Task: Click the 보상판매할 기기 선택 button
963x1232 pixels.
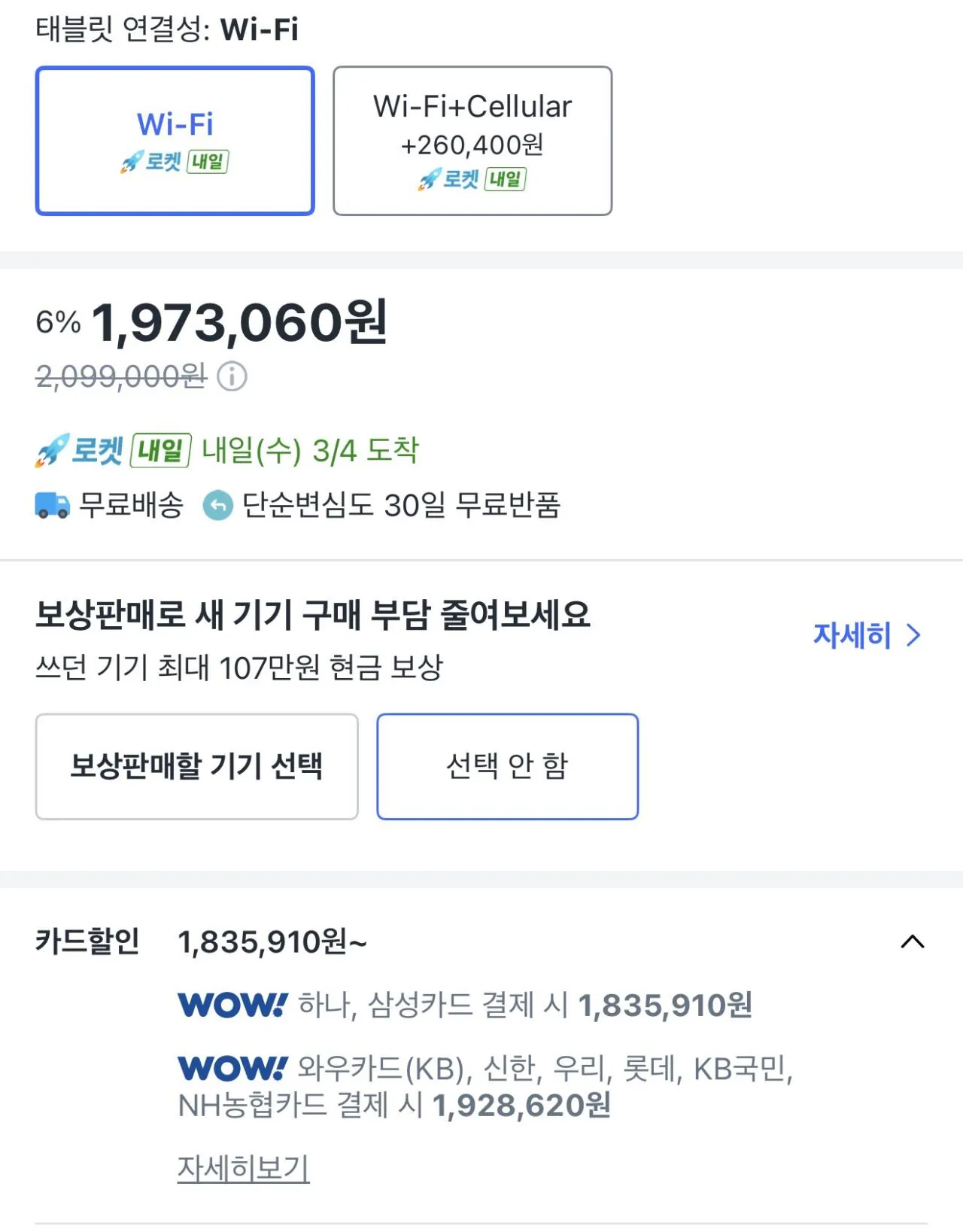Action: point(197,765)
